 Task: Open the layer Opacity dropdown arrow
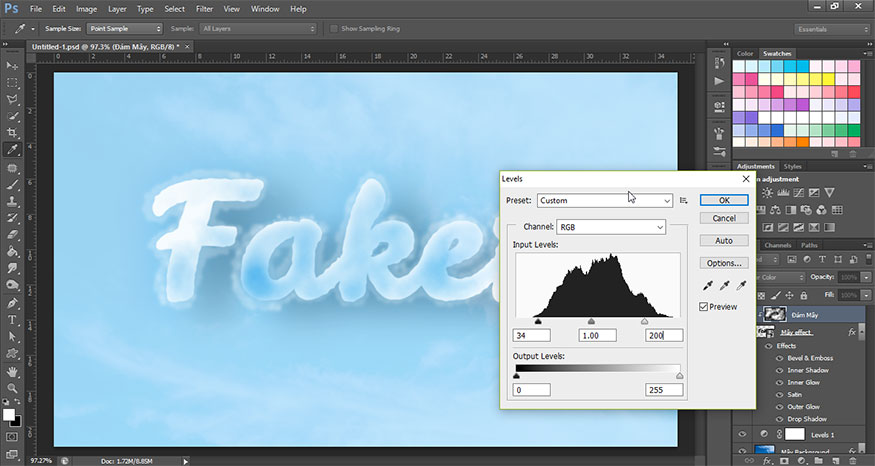coord(866,277)
